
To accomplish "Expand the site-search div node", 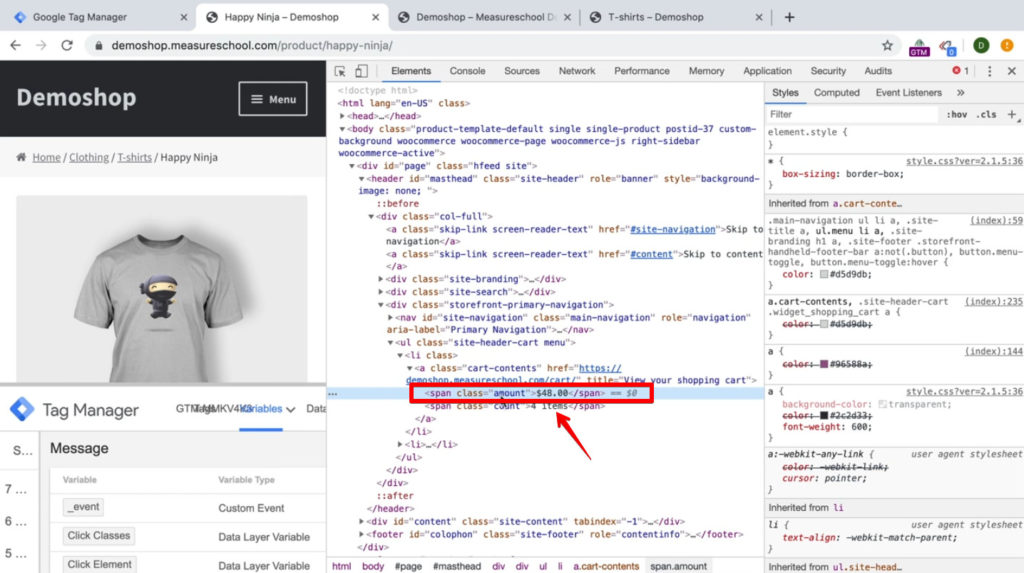I will pos(381,292).
